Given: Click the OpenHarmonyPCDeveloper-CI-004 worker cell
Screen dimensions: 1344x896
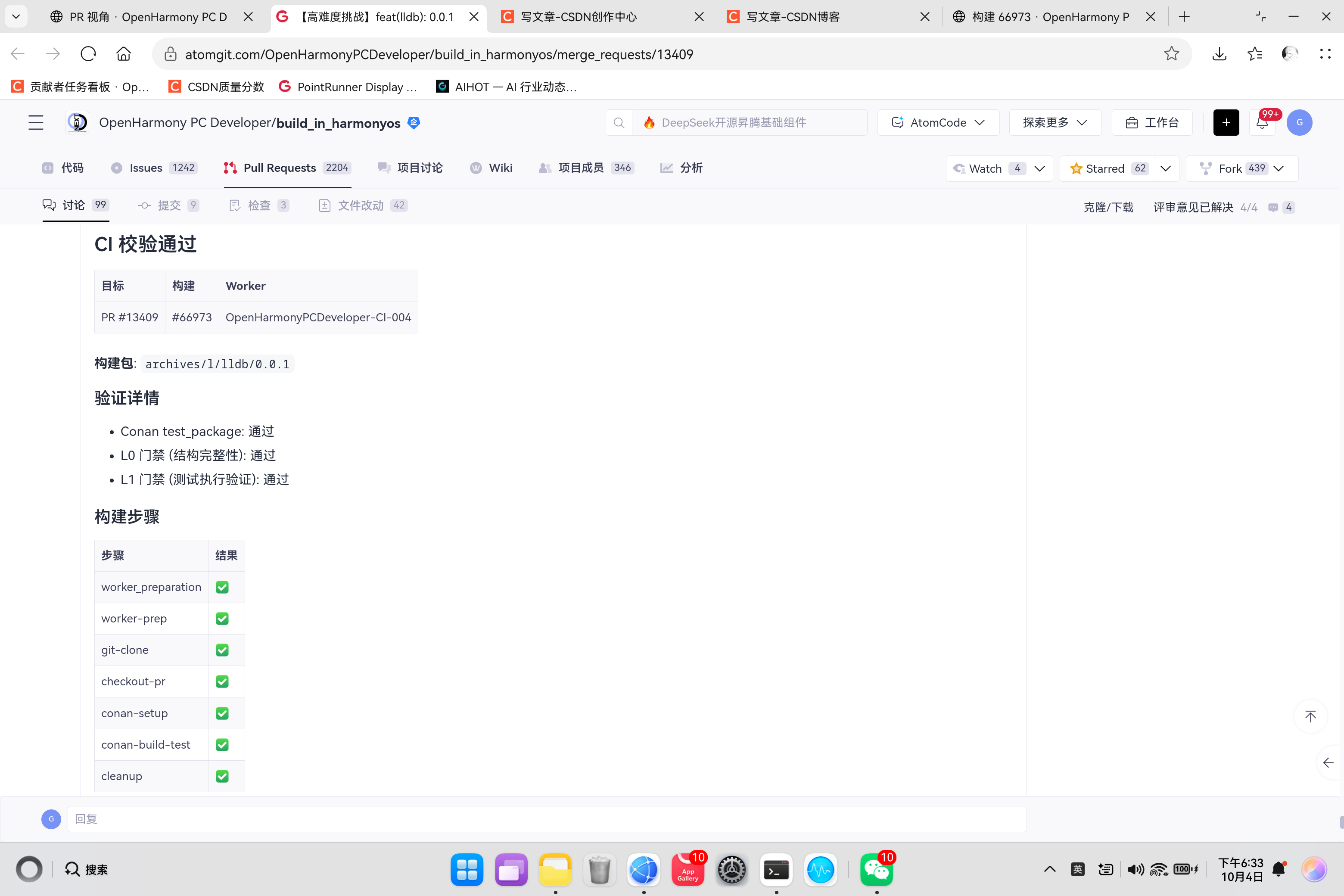Looking at the screenshot, I should tap(318, 317).
